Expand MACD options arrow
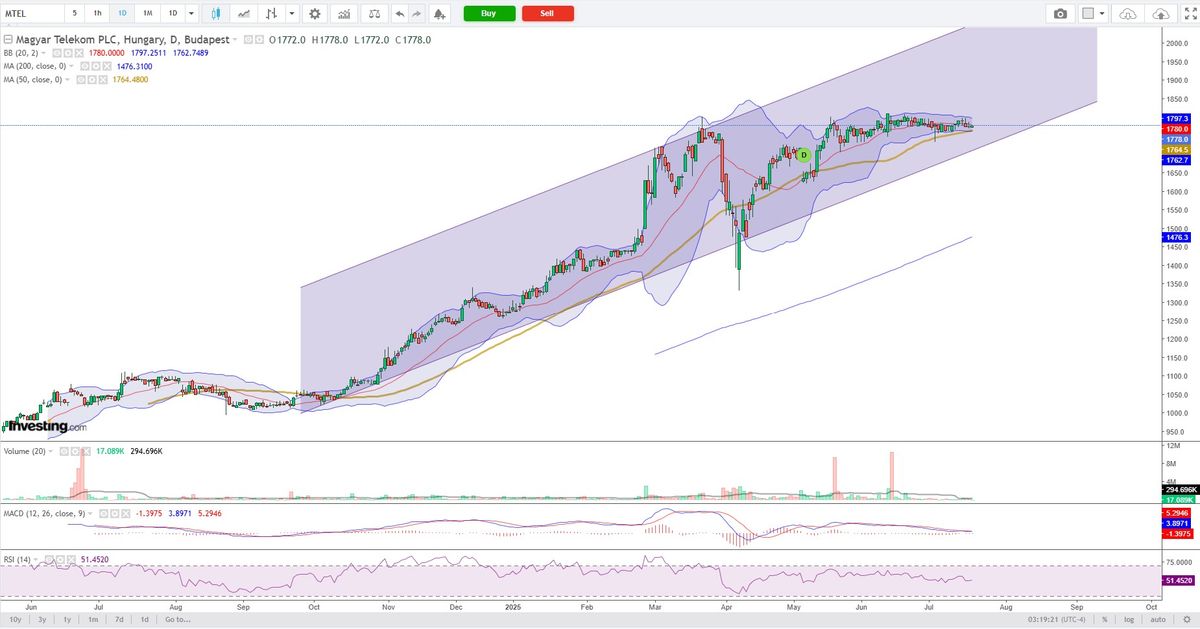The image size is (1200, 629). point(88,512)
